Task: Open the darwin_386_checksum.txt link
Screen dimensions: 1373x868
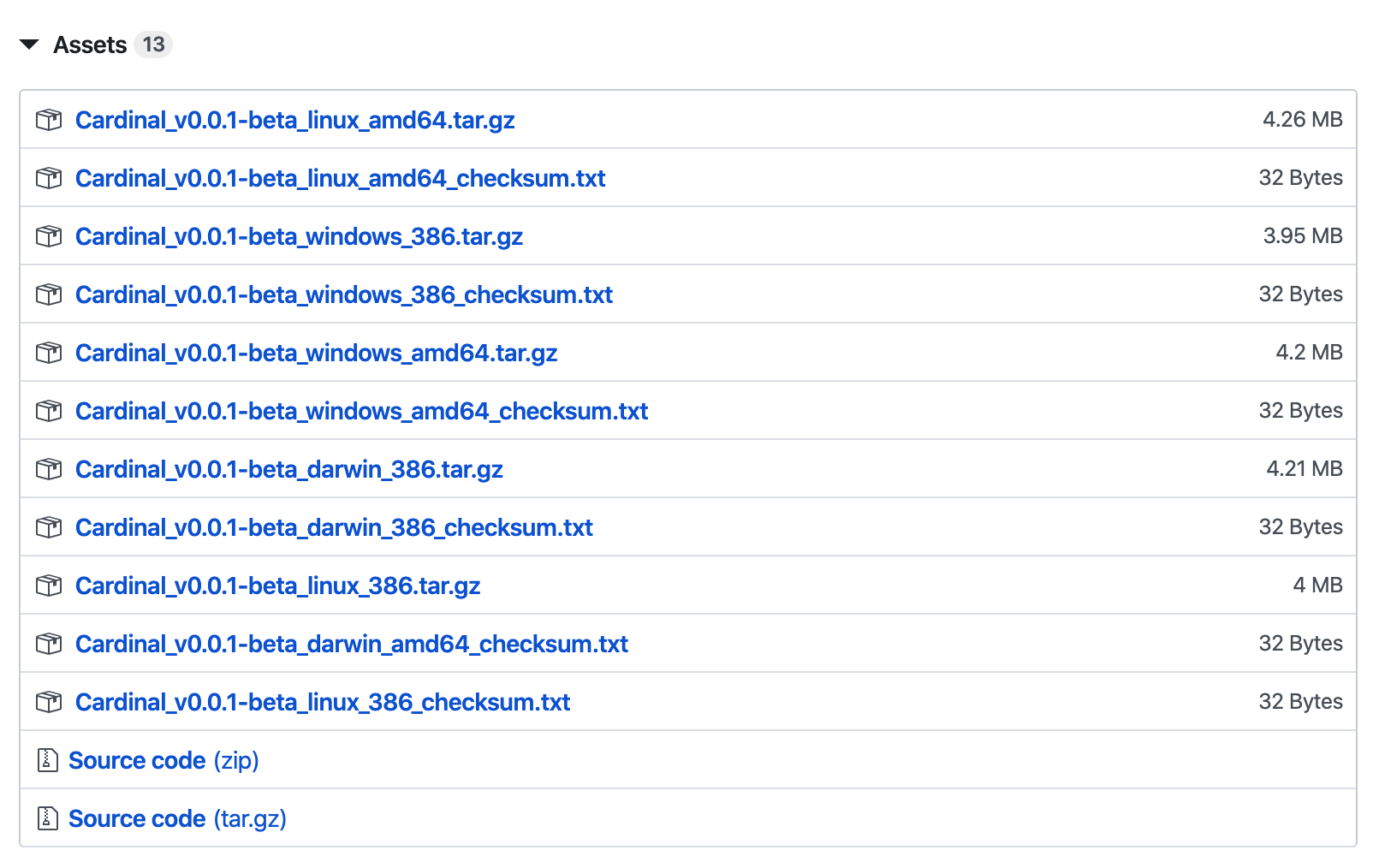Action: tap(334, 527)
